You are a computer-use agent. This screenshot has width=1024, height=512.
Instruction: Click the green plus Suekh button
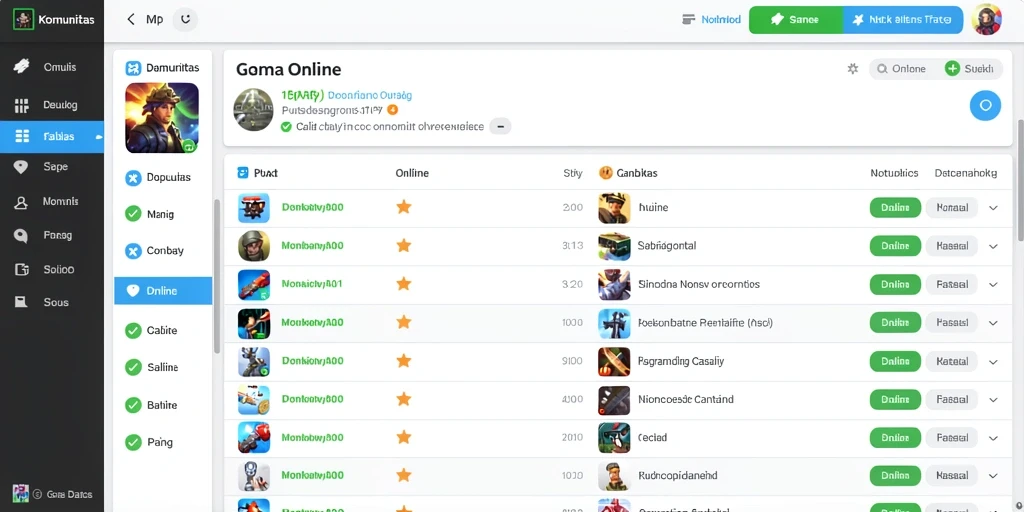970,69
